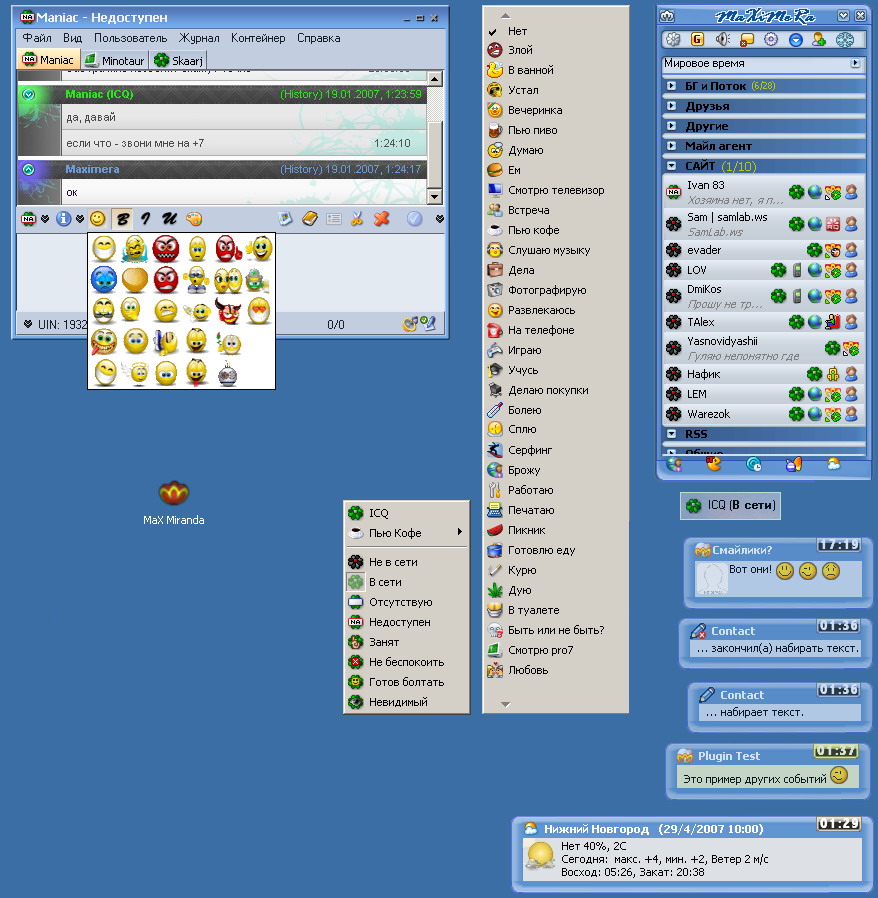Screen dimensions: 878x898
Task: Click the red X icon in chat toolbar
Action: point(381,218)
